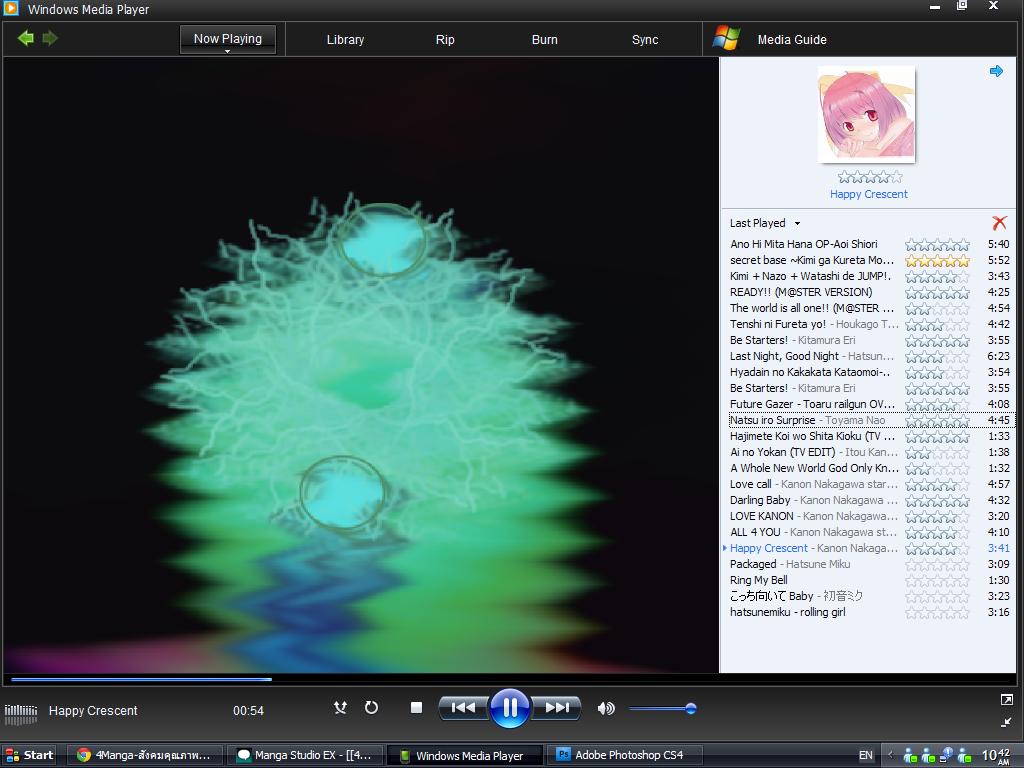Select Ai no Yokan (TV EDIT) track
1024x768 pixels.
(x=869, y=452)
